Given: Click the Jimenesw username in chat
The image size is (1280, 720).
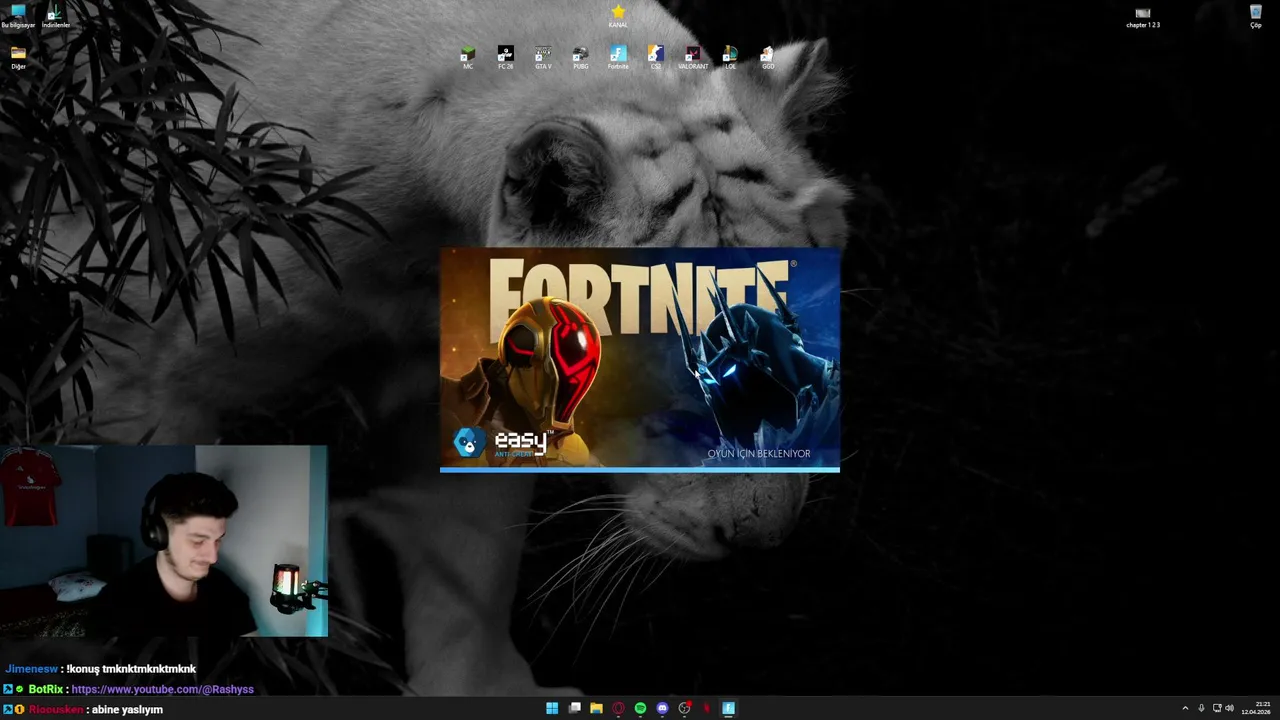Looking at the screenshot, I should (x=30, y=669).
